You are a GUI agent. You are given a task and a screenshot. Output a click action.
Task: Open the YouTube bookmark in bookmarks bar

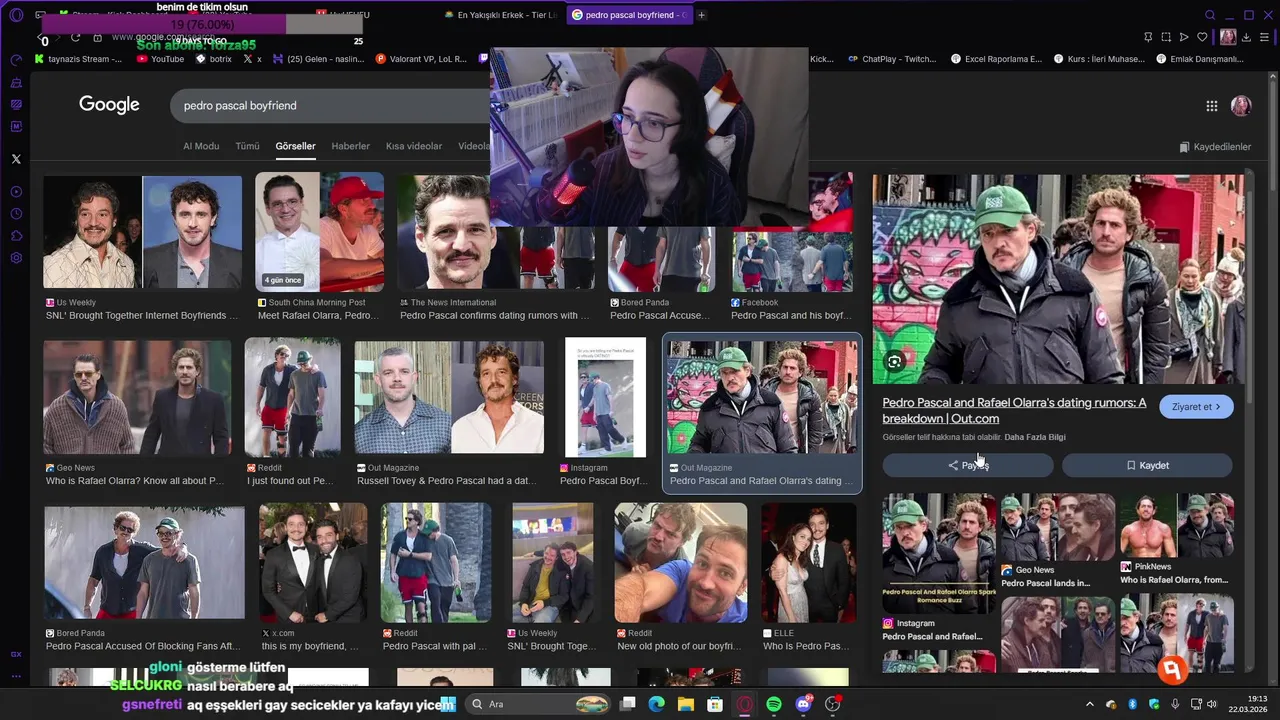[160, 59]
